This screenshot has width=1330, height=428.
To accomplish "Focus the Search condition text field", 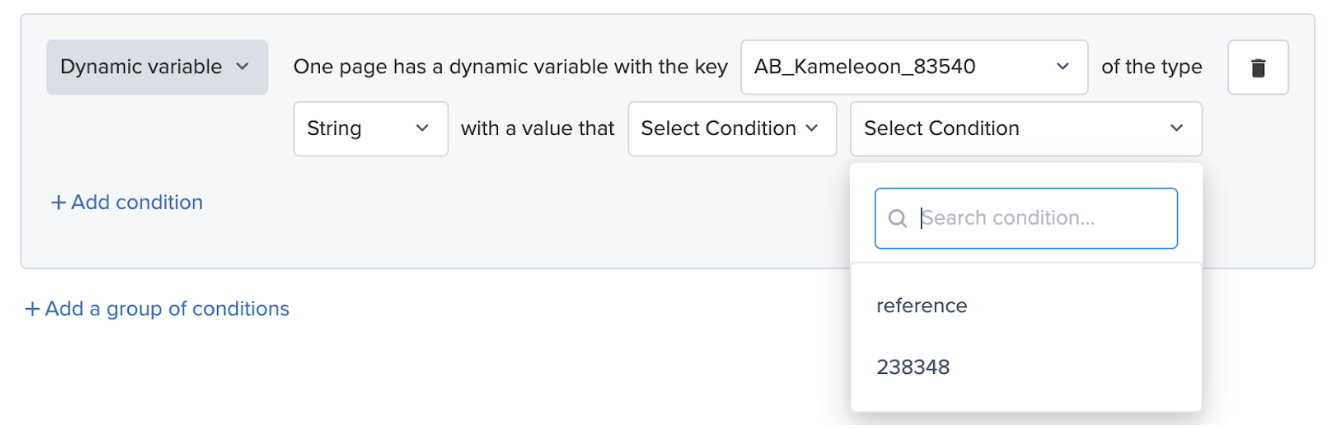I will tap(1026, 218).
